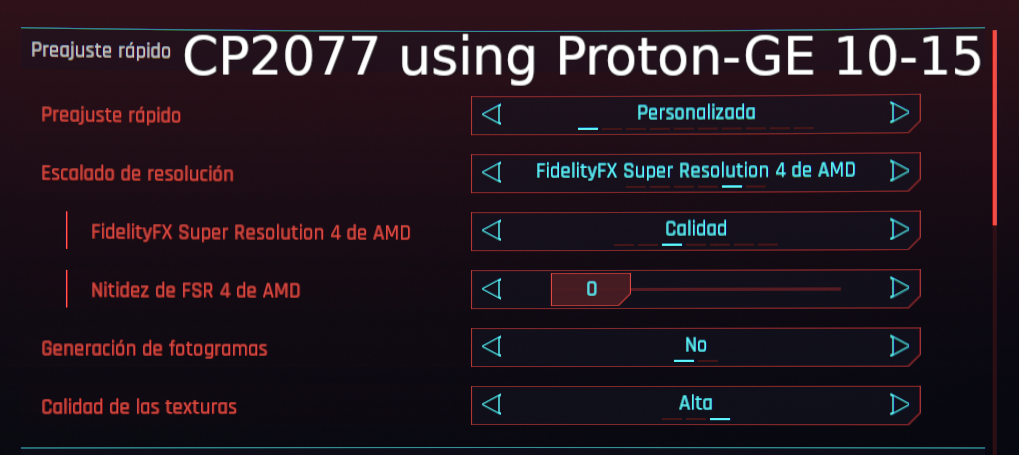Toggle Generación de fotogramas with right arrow
1019x455 pixels.
[899, 347]
